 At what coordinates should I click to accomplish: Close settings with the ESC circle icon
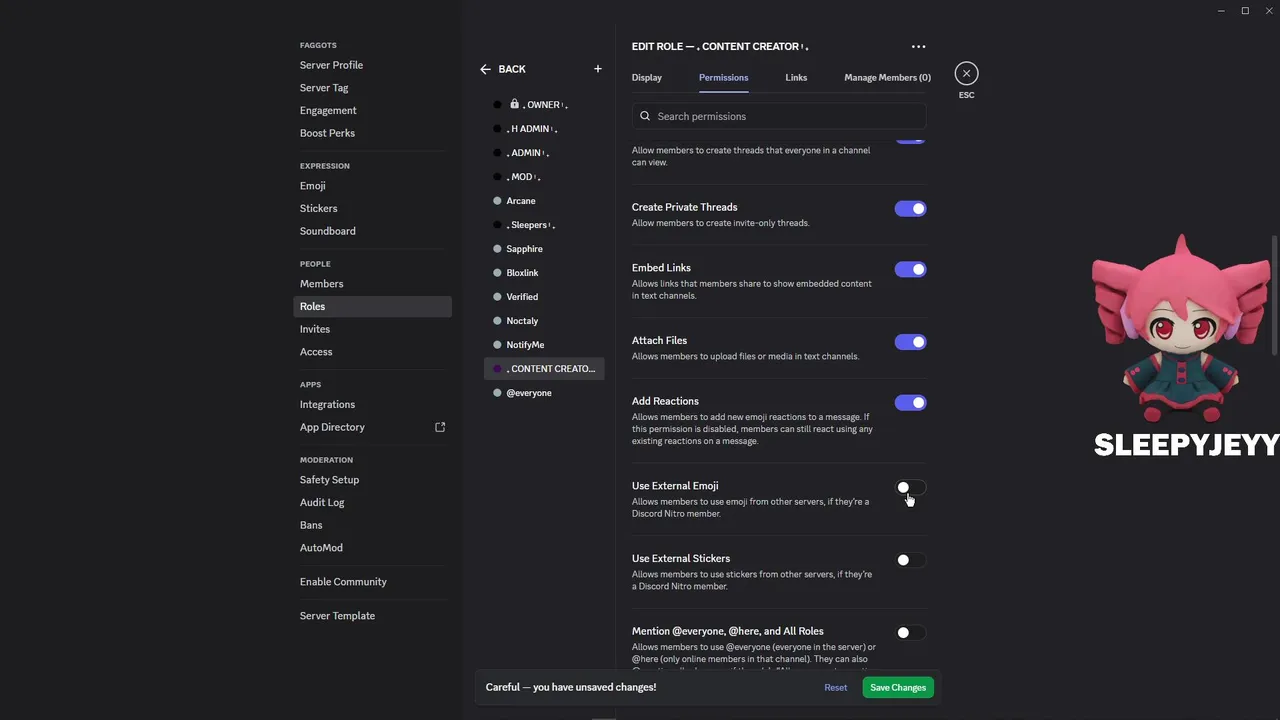[966, 73]
